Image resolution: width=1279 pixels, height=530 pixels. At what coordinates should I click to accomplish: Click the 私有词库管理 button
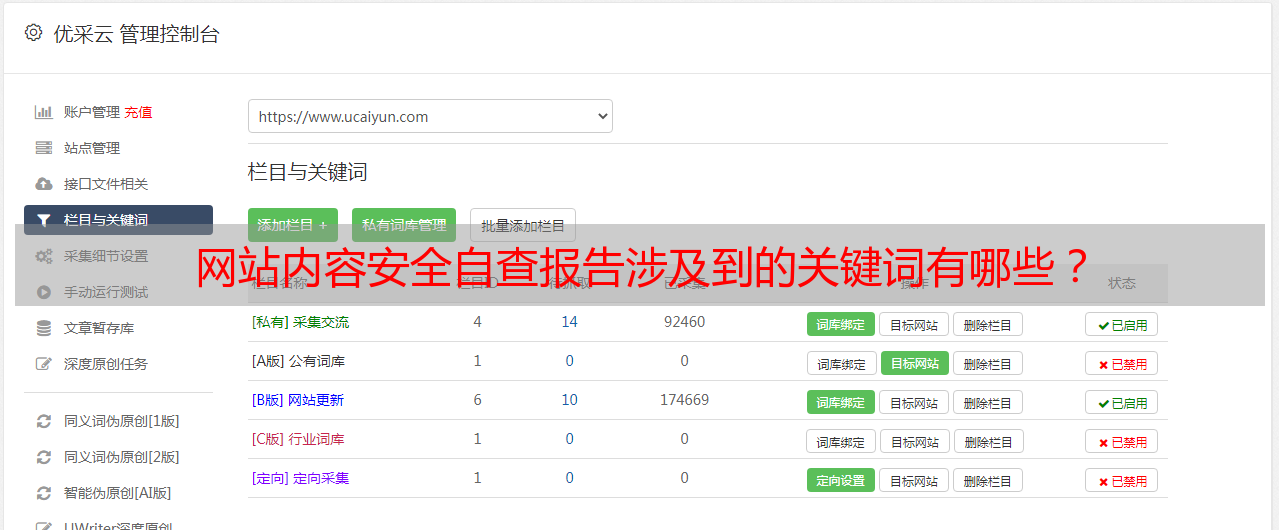404,225
